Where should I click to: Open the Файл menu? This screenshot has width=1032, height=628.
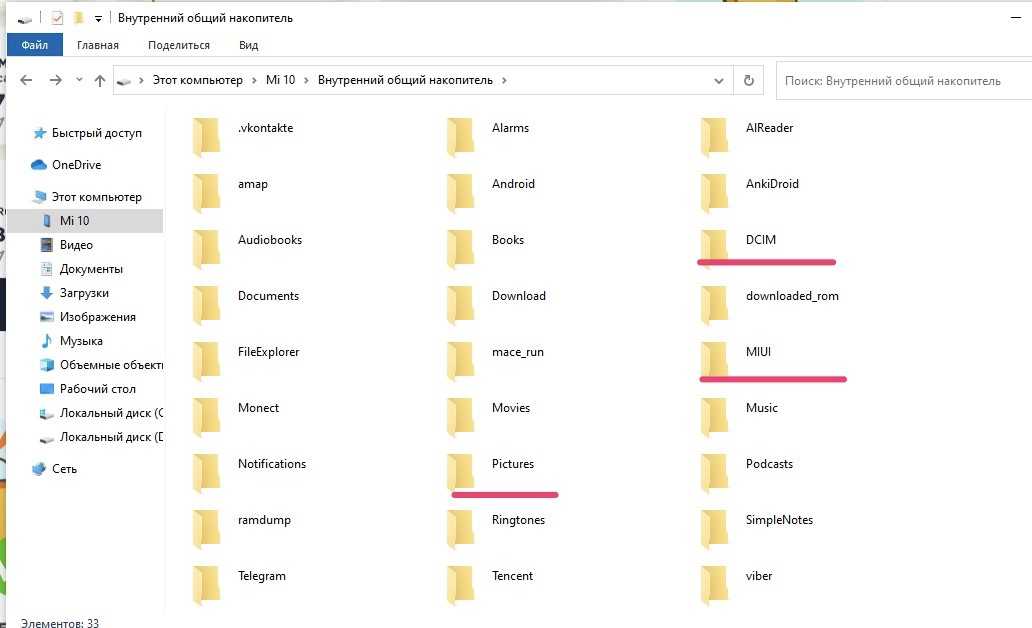coord(34,45)
